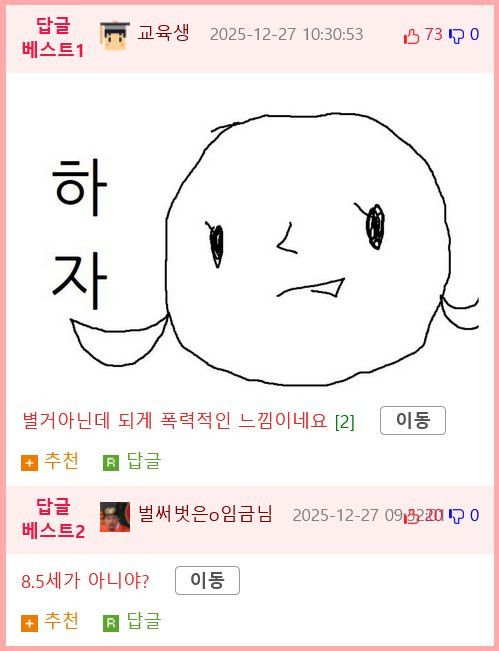Open 벌써벗은o임금님 profile avatar
The width and height of the screenshot is (499, 651).
click(x=115, y=516)
